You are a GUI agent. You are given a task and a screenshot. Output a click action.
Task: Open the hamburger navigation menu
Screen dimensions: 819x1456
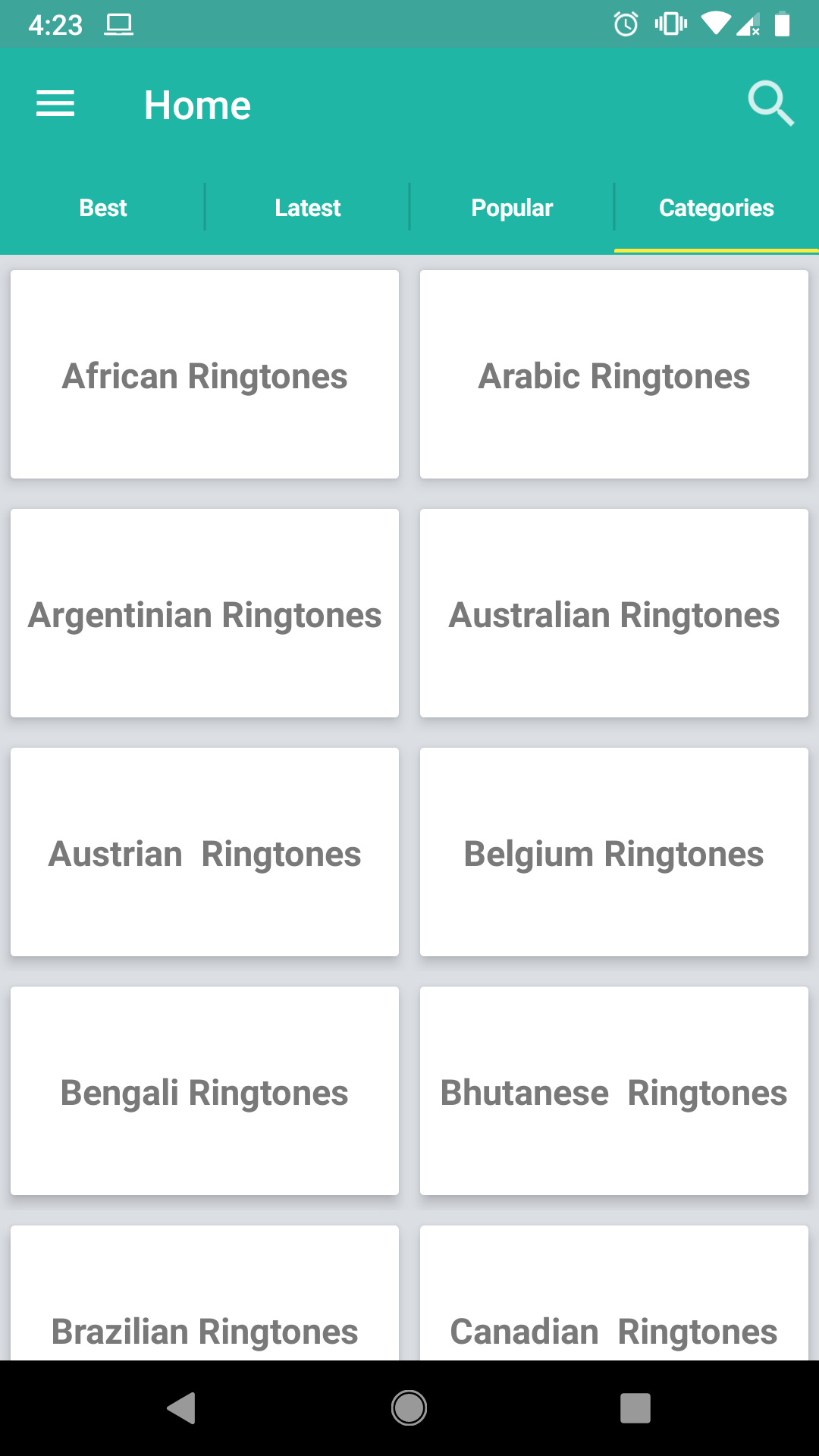point(55,104)
